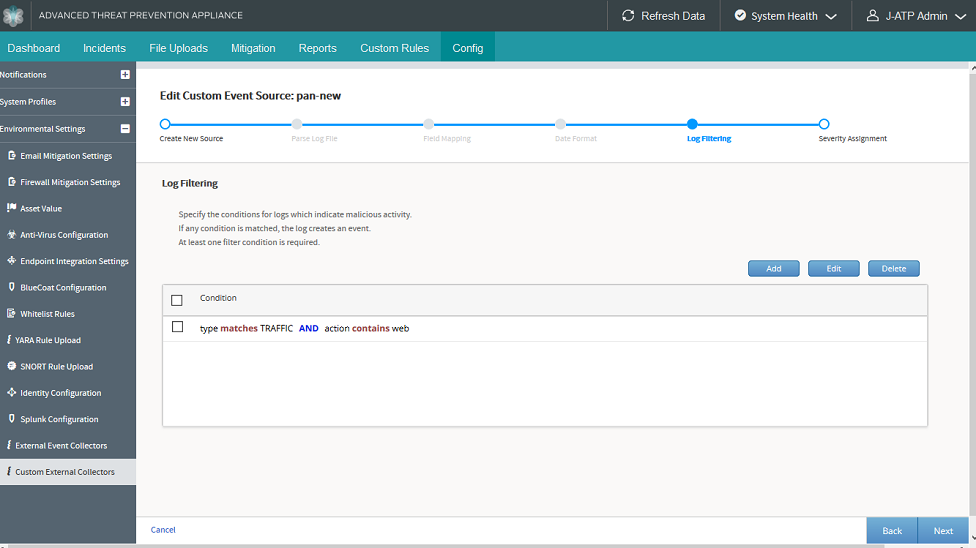976x548 pixels.
Task: Select the Config tab
Action: [467, 48]
